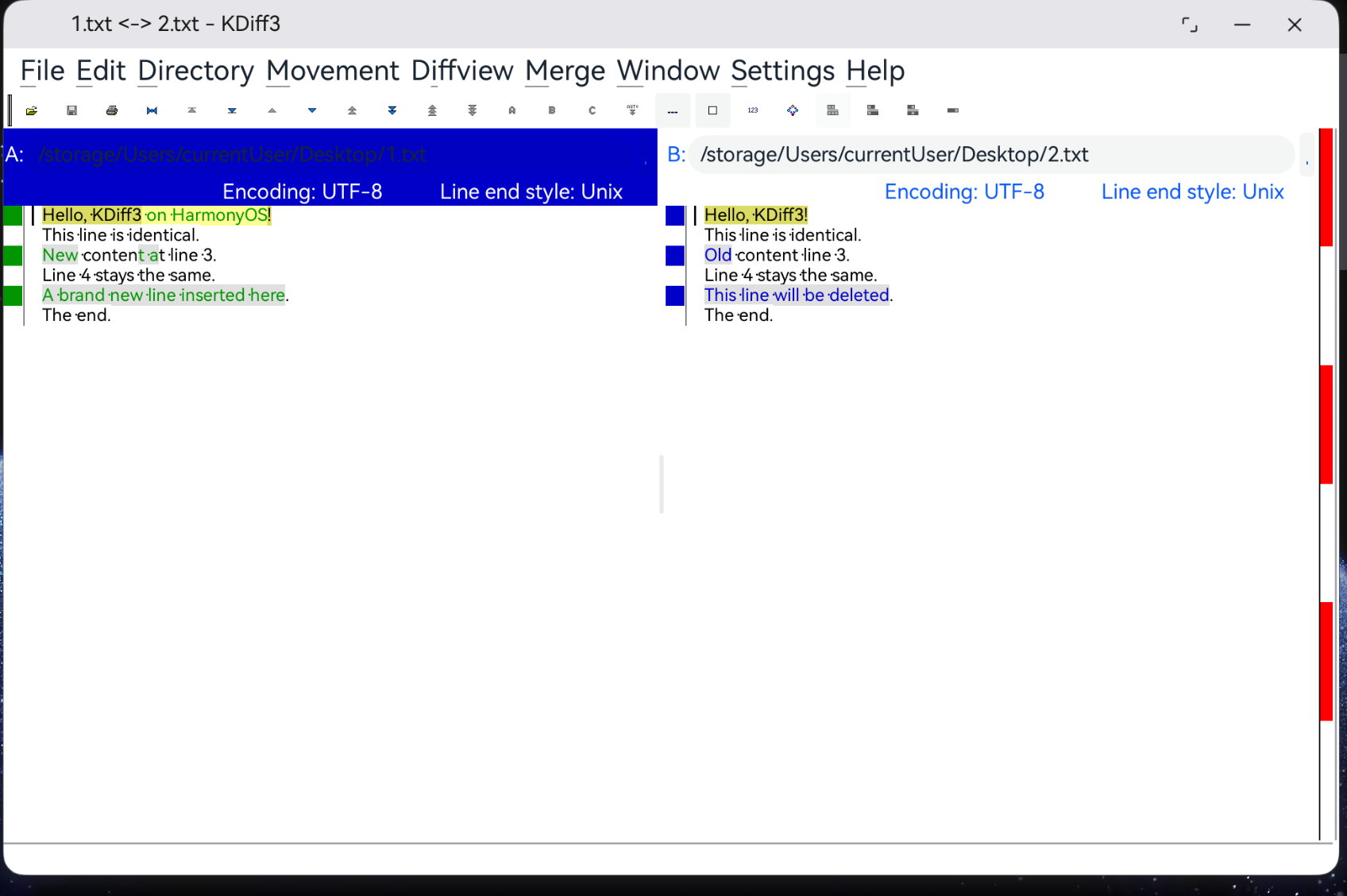Toggle line numbers 123 button

[x=753, y=110]
